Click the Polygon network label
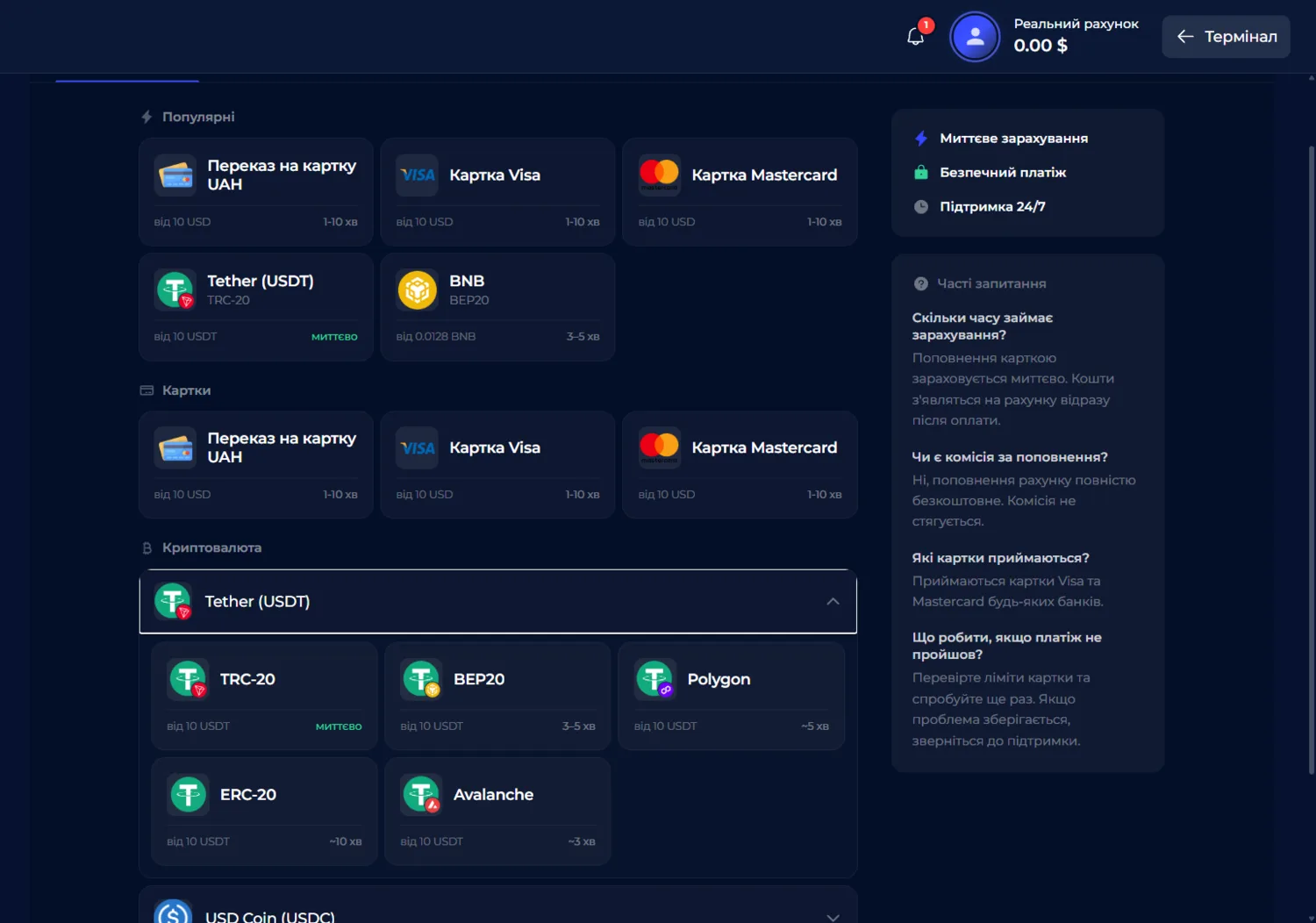 [719, 679]
